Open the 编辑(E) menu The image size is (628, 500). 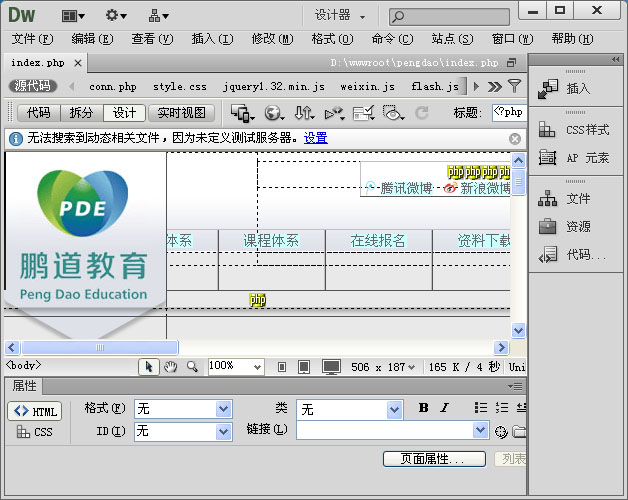(x=92, y=39)
